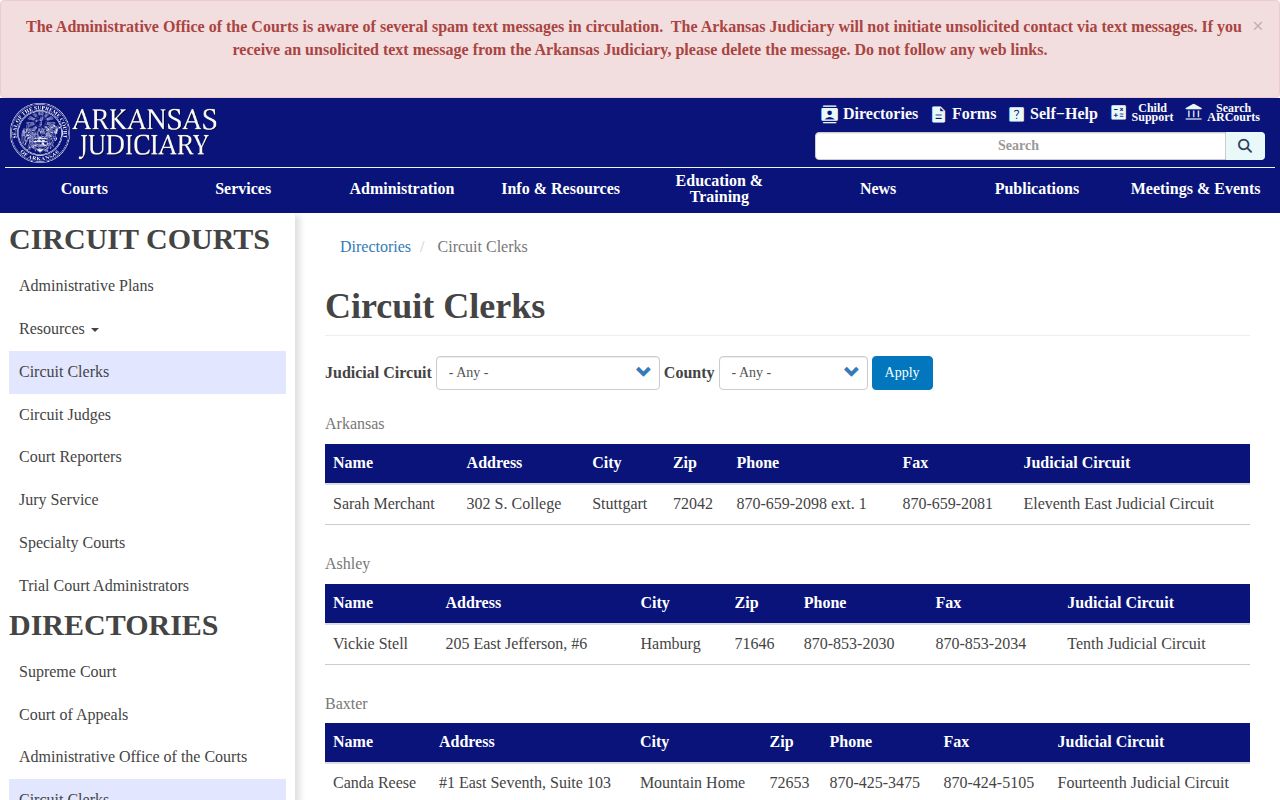Open the Judicial Circuit dropdown

548,373
